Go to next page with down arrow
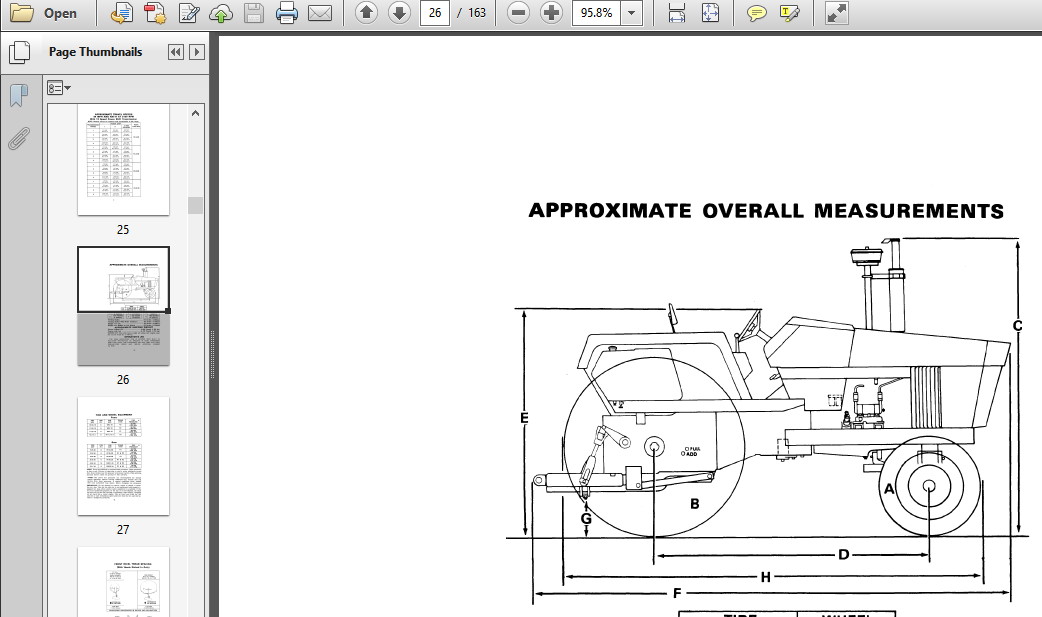 399,13
